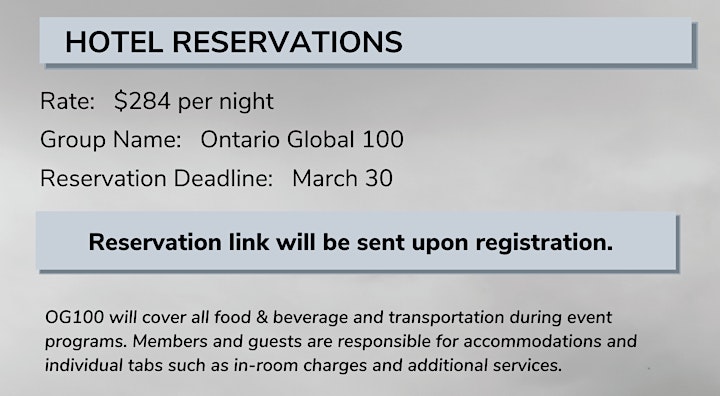Click the HOTEL RESERVATIONS heading banner
Screen dimensions: 720x396
pyautogui.click(x=366, y=40)
